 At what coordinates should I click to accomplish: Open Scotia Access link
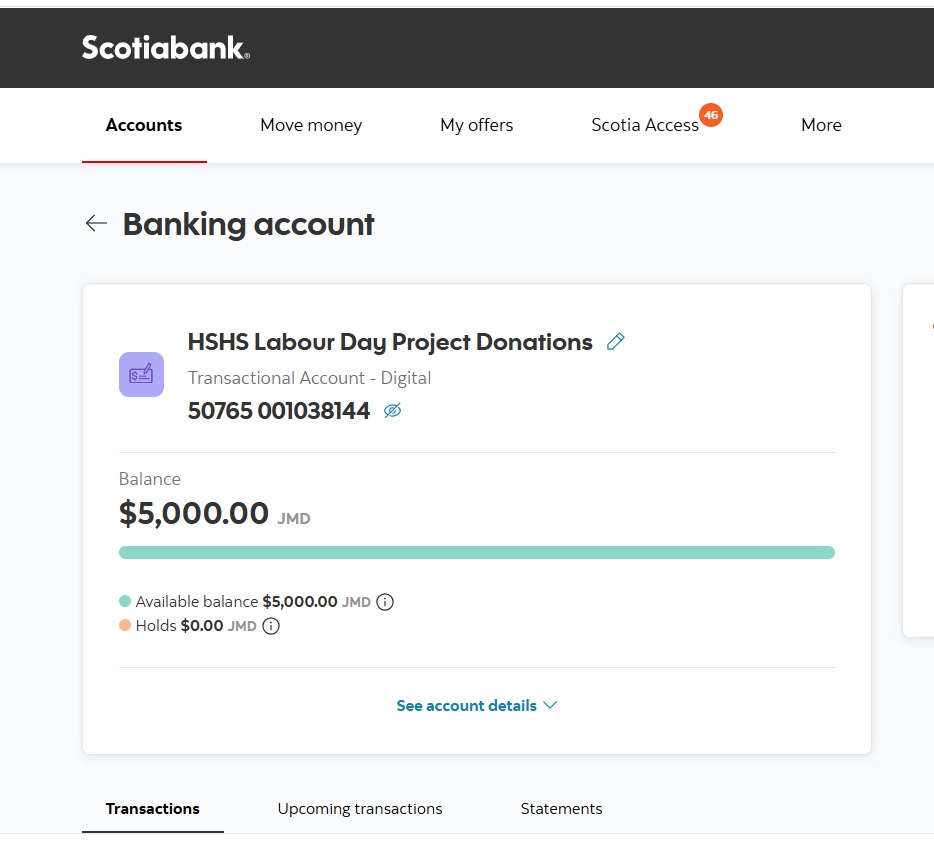coord(645,125)
